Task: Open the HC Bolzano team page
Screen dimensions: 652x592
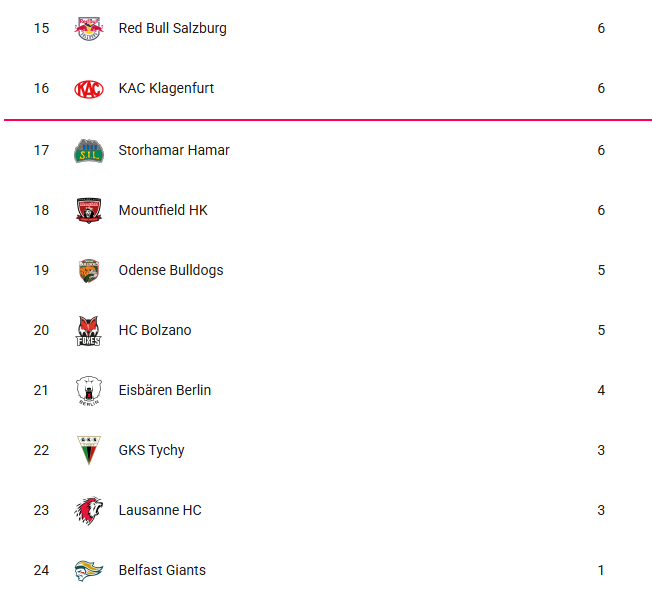Action: point(154,330)
